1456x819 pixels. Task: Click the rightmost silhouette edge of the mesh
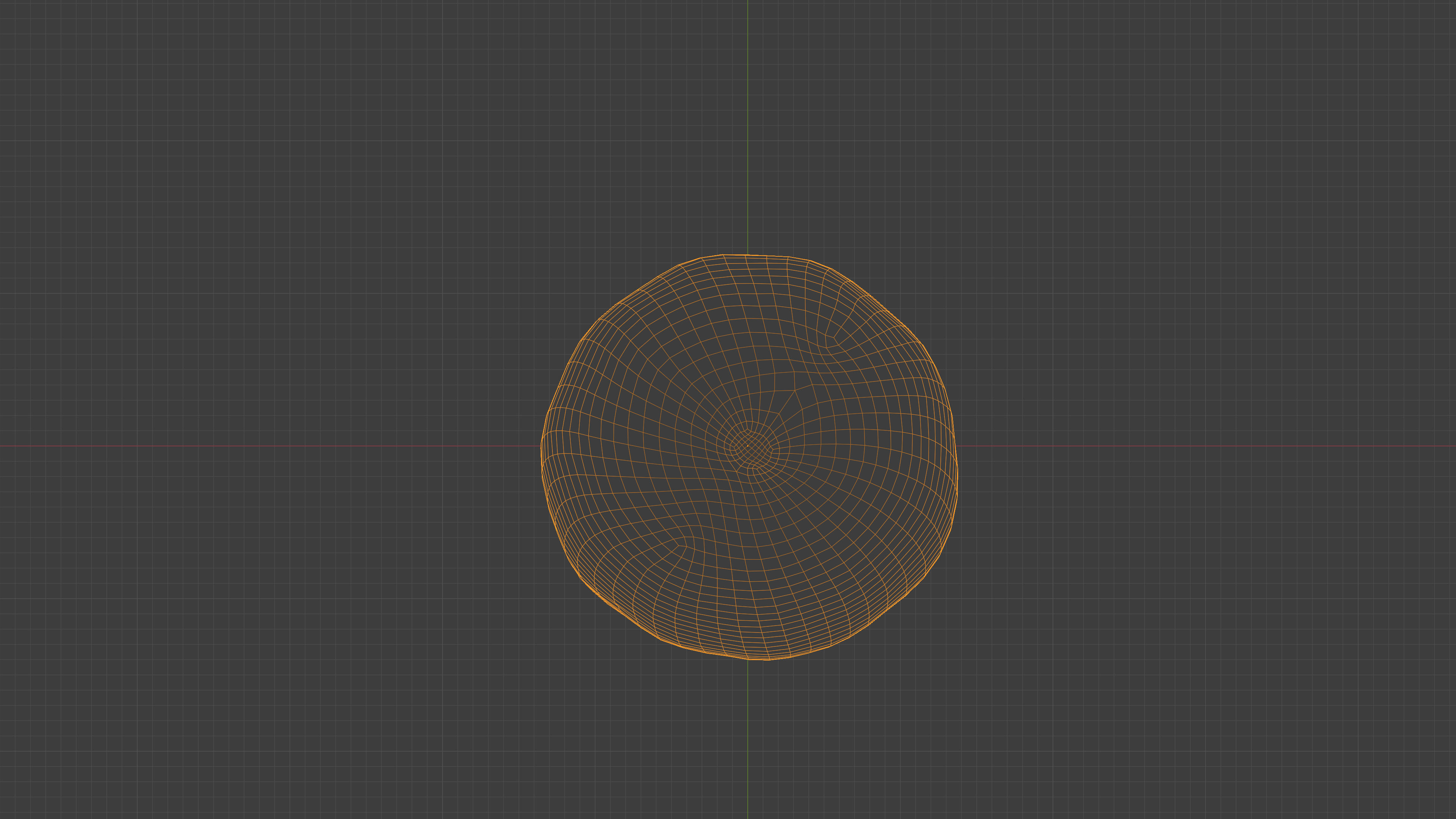(957, 480)
